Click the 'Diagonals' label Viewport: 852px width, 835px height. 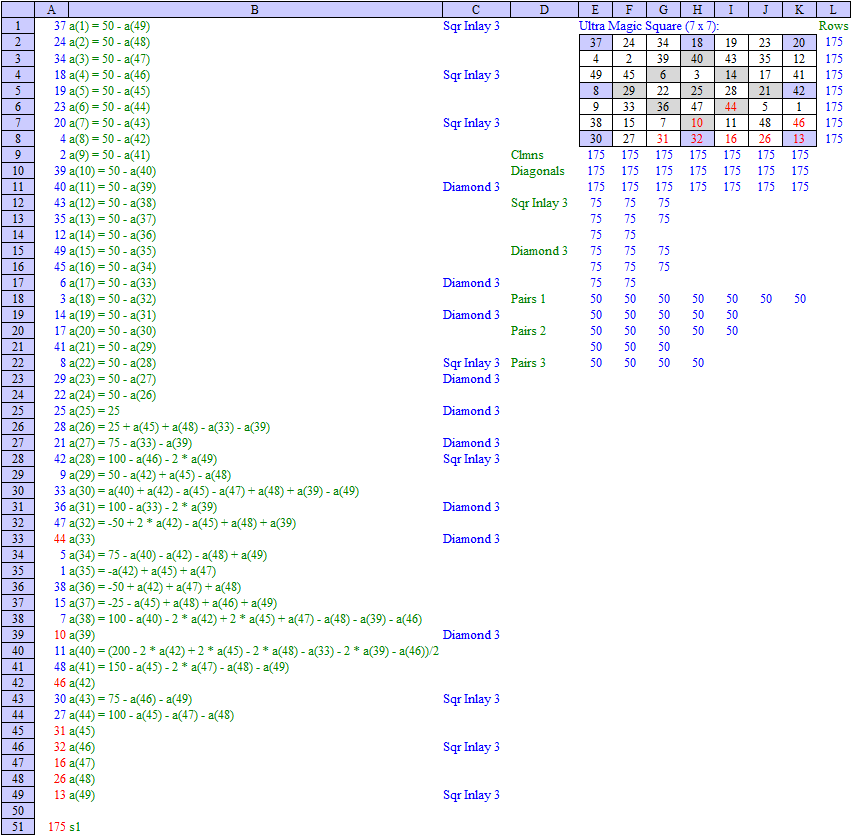(537, 171)
